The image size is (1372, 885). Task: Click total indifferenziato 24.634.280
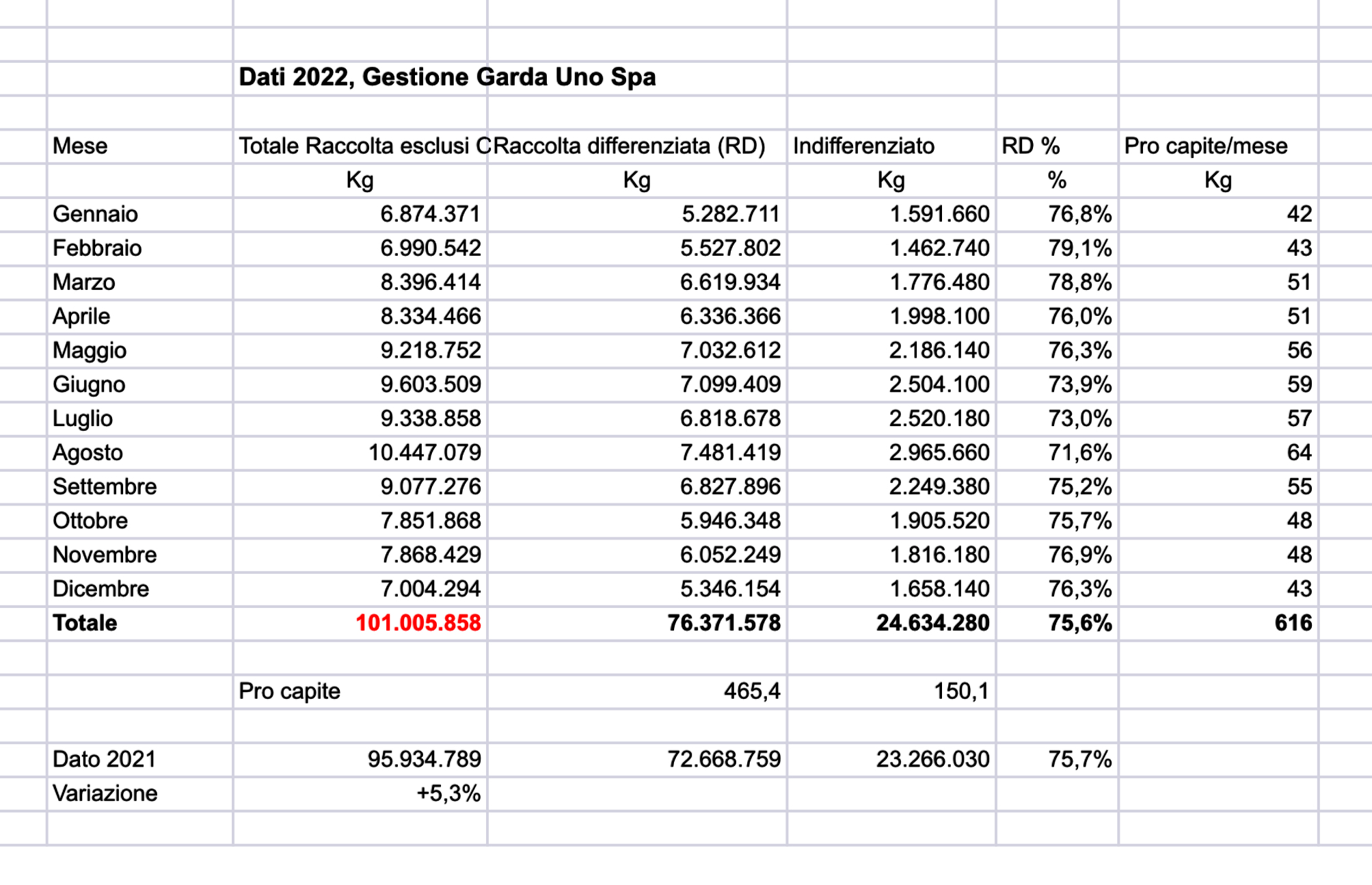coord(933,623)
